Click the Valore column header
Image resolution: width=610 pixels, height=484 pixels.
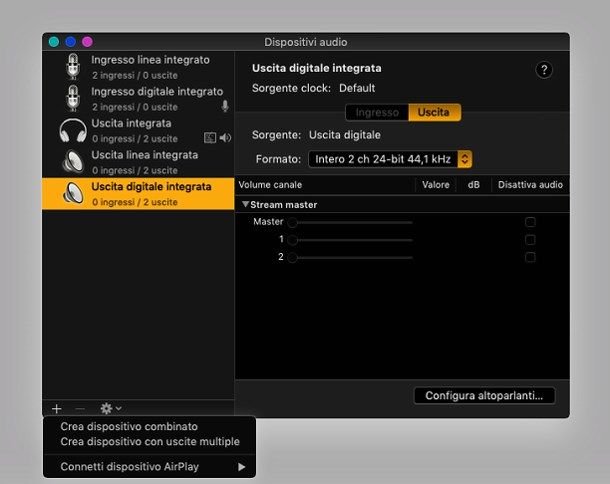436,185
